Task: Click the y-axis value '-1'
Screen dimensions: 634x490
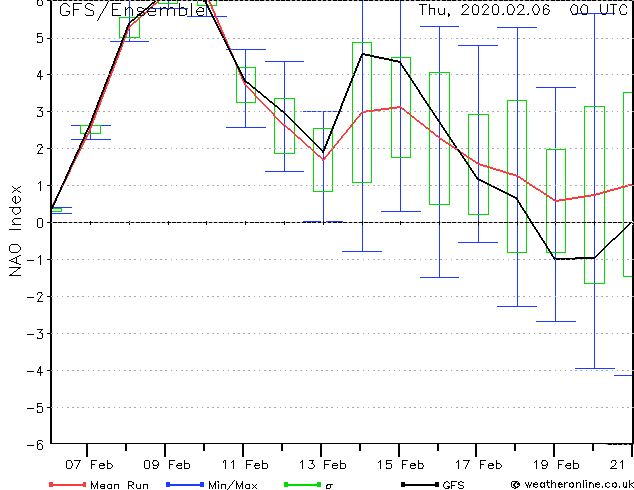Action: tap(35, 260)
